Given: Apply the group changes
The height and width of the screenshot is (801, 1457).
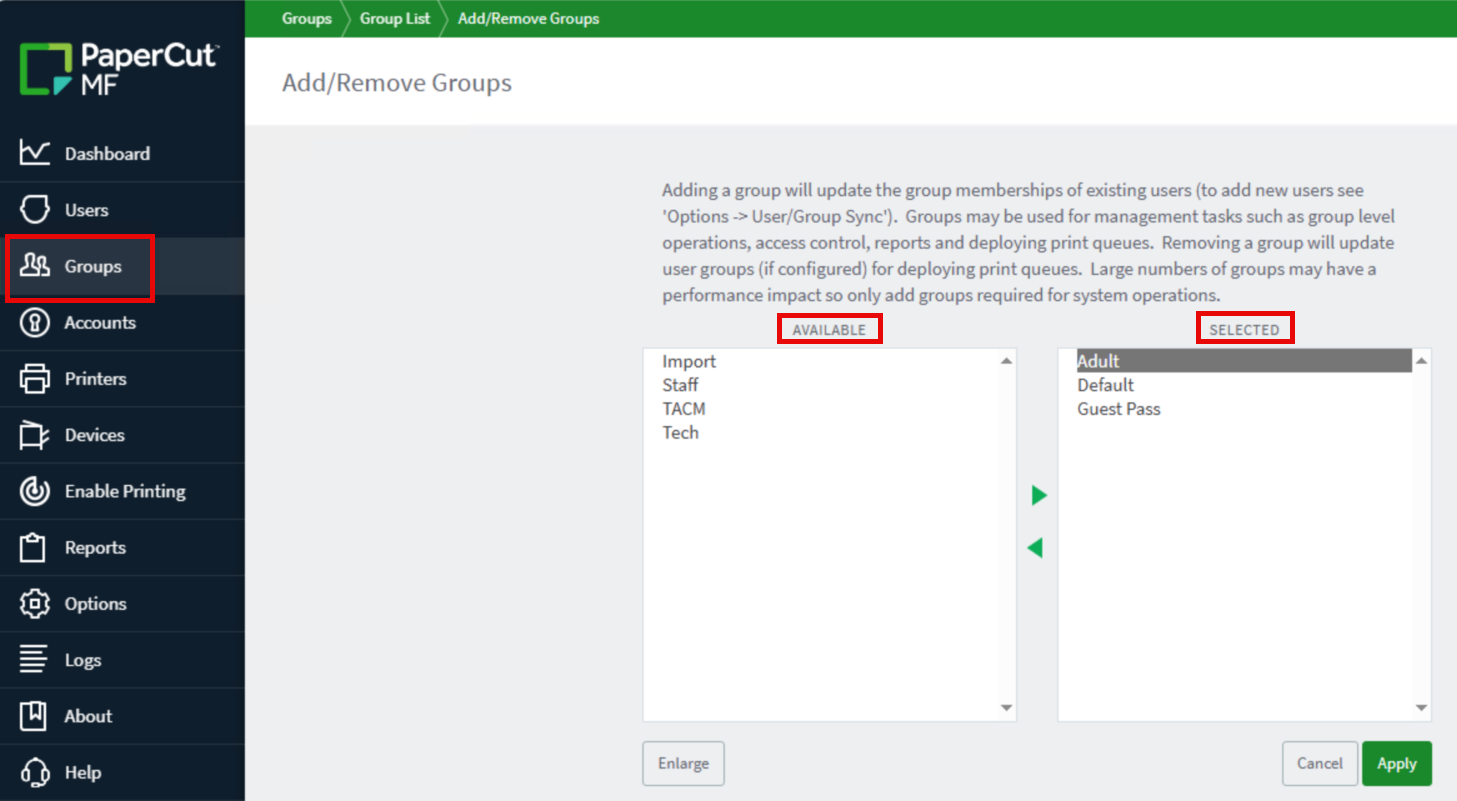Looking at the screenshot, I should click(1397, 763).
